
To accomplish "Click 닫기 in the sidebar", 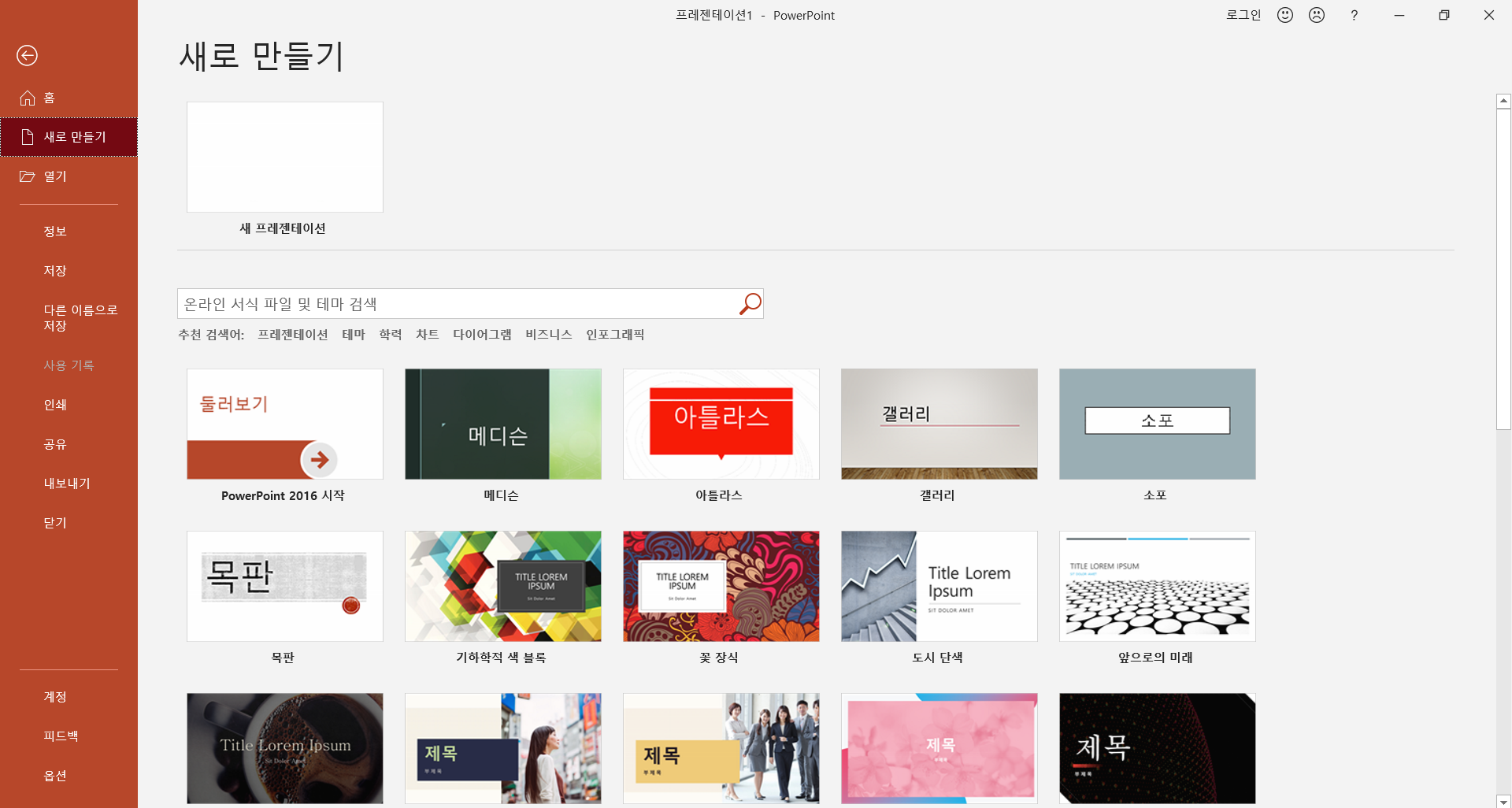I will [x=69, y=523].
